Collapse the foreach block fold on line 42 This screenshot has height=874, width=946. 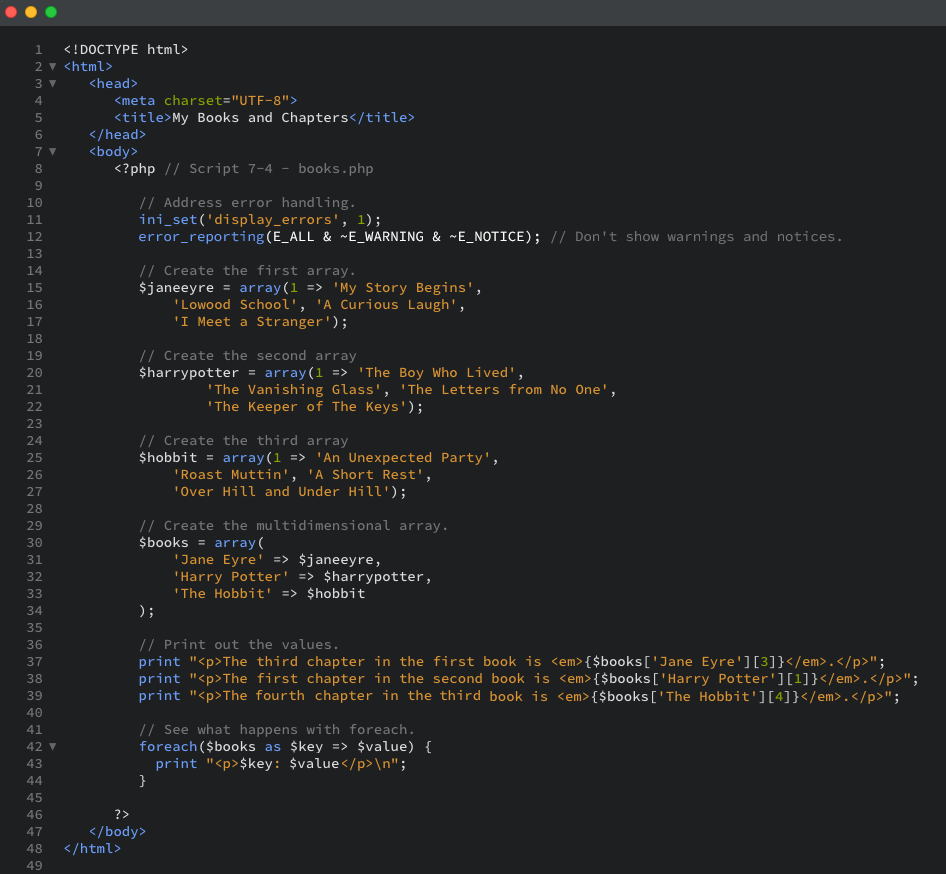[52, 746]
